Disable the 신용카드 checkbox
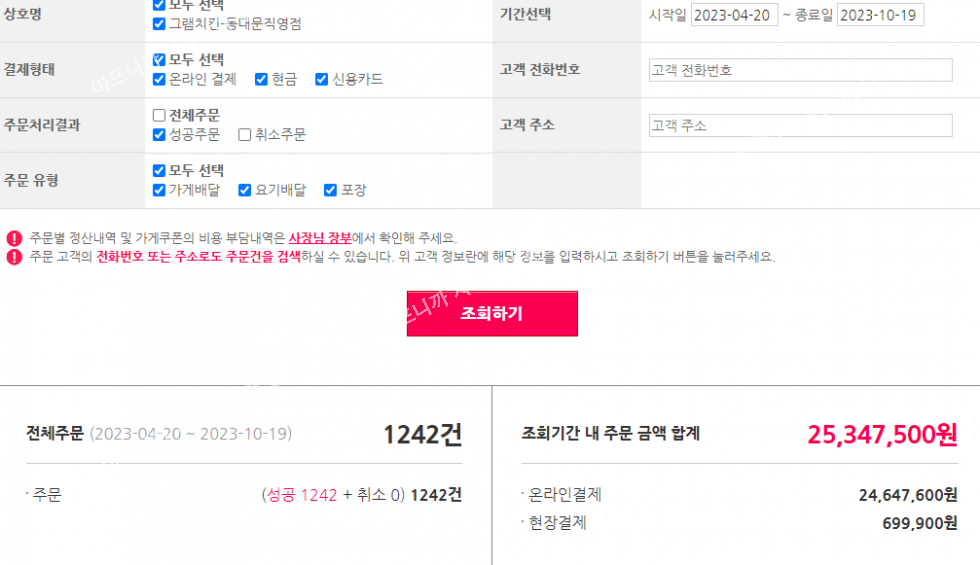Screen dimensions: 980x565 pyautogui.click(x=321, y=79)
